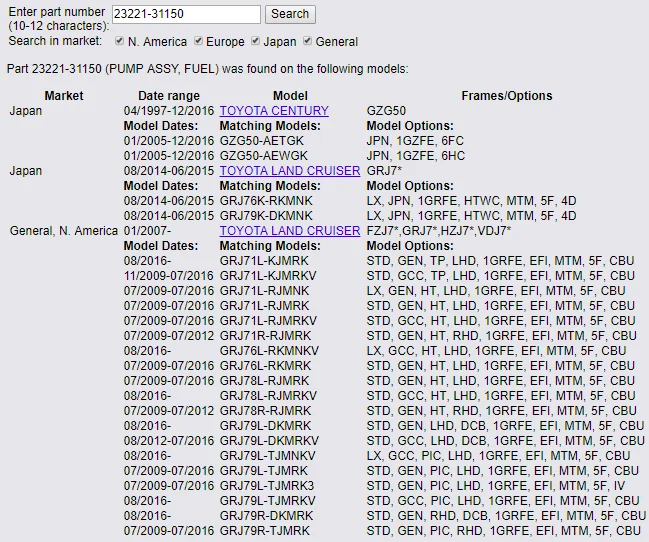Click the part number input field

186,14
